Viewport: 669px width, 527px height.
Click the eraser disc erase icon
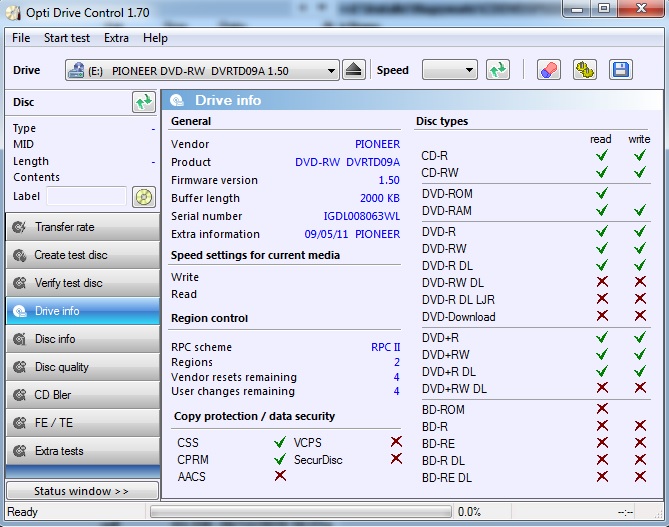click(x=549, y=70)
